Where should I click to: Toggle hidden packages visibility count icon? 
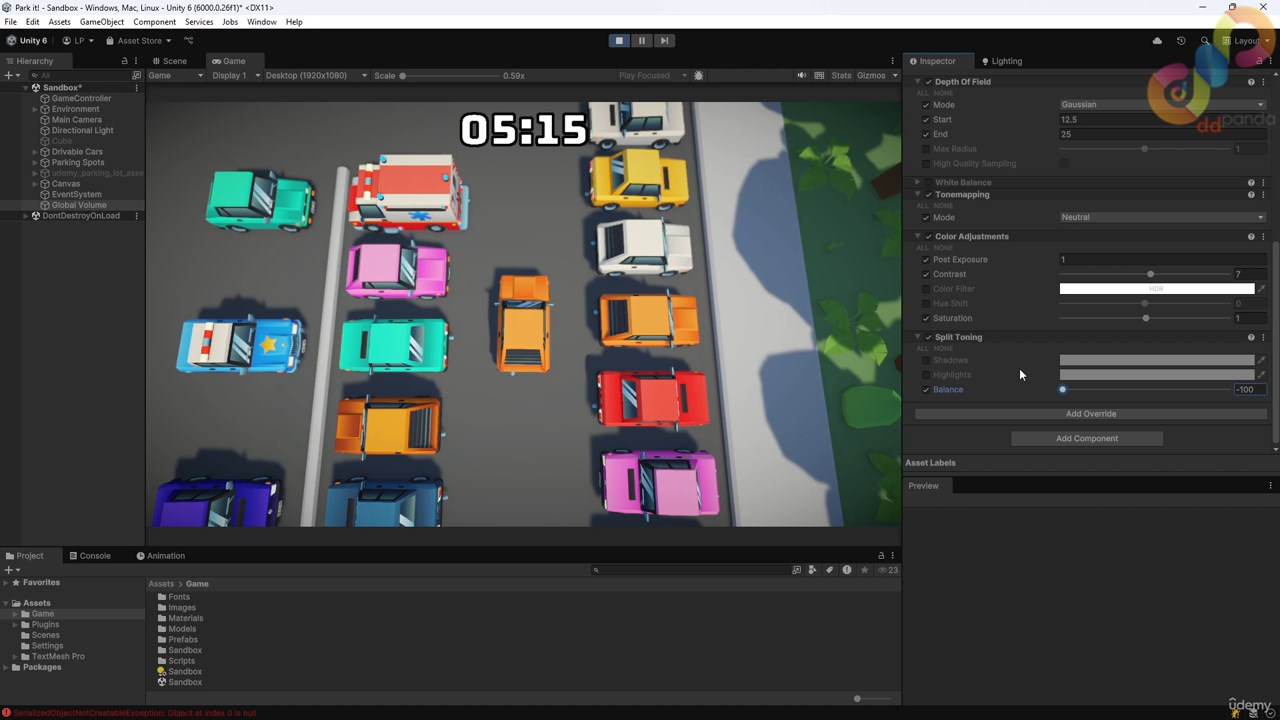[887, 570]
